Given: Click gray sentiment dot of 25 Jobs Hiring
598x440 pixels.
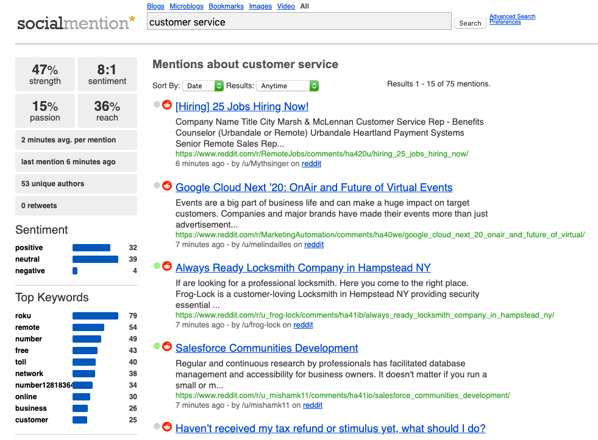Looking at the screenshot, I should point(156,104).
